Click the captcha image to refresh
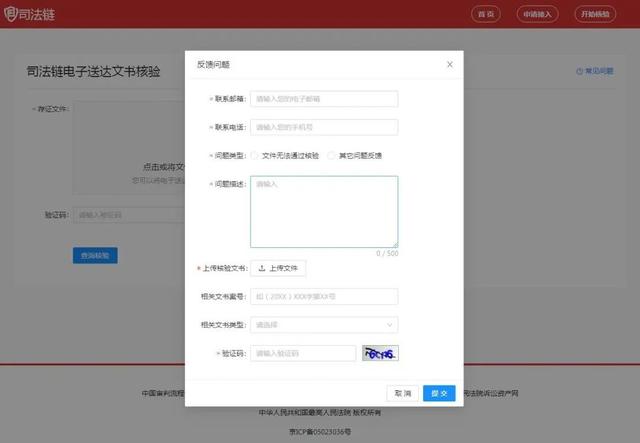 click(x=380, y=353)
